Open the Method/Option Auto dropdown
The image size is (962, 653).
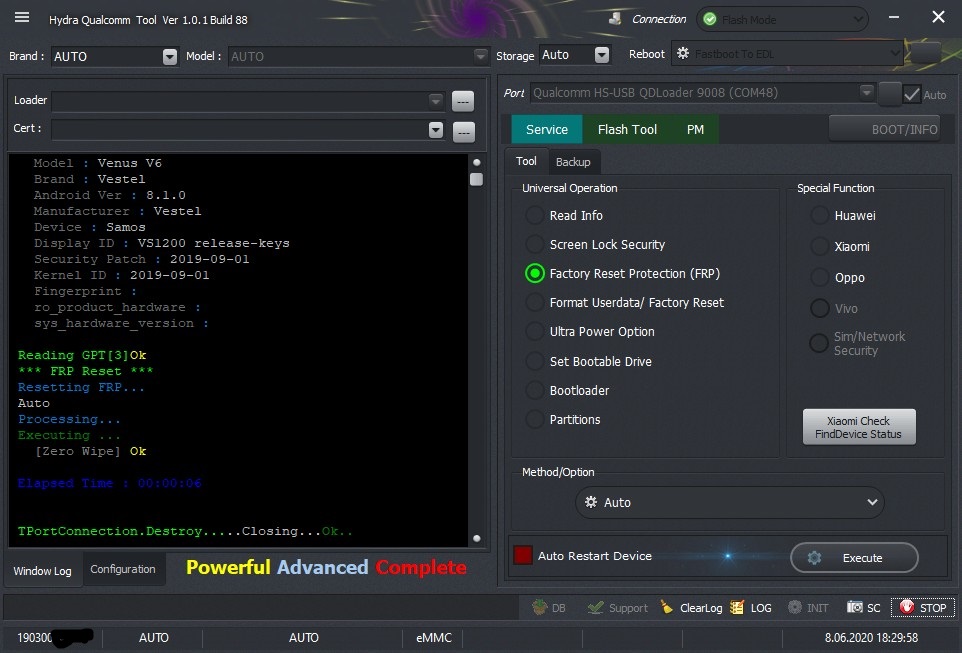(x=729, y=502)
